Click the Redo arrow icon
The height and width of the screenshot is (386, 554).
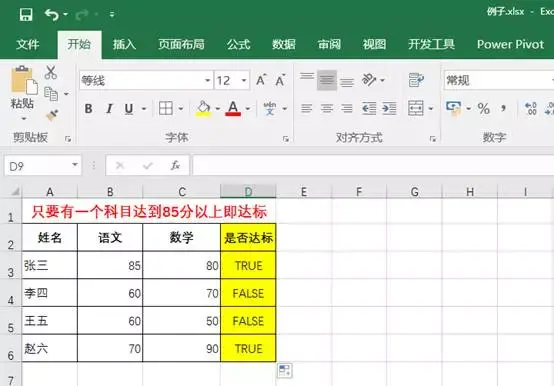82,14
